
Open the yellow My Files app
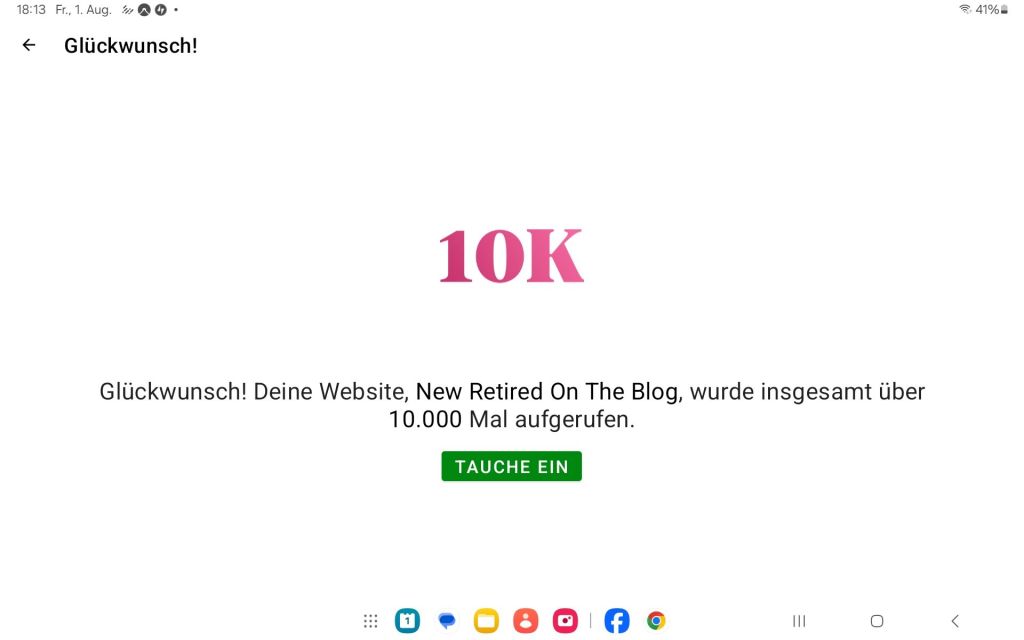pyautogui.click(x=486, y=620)
